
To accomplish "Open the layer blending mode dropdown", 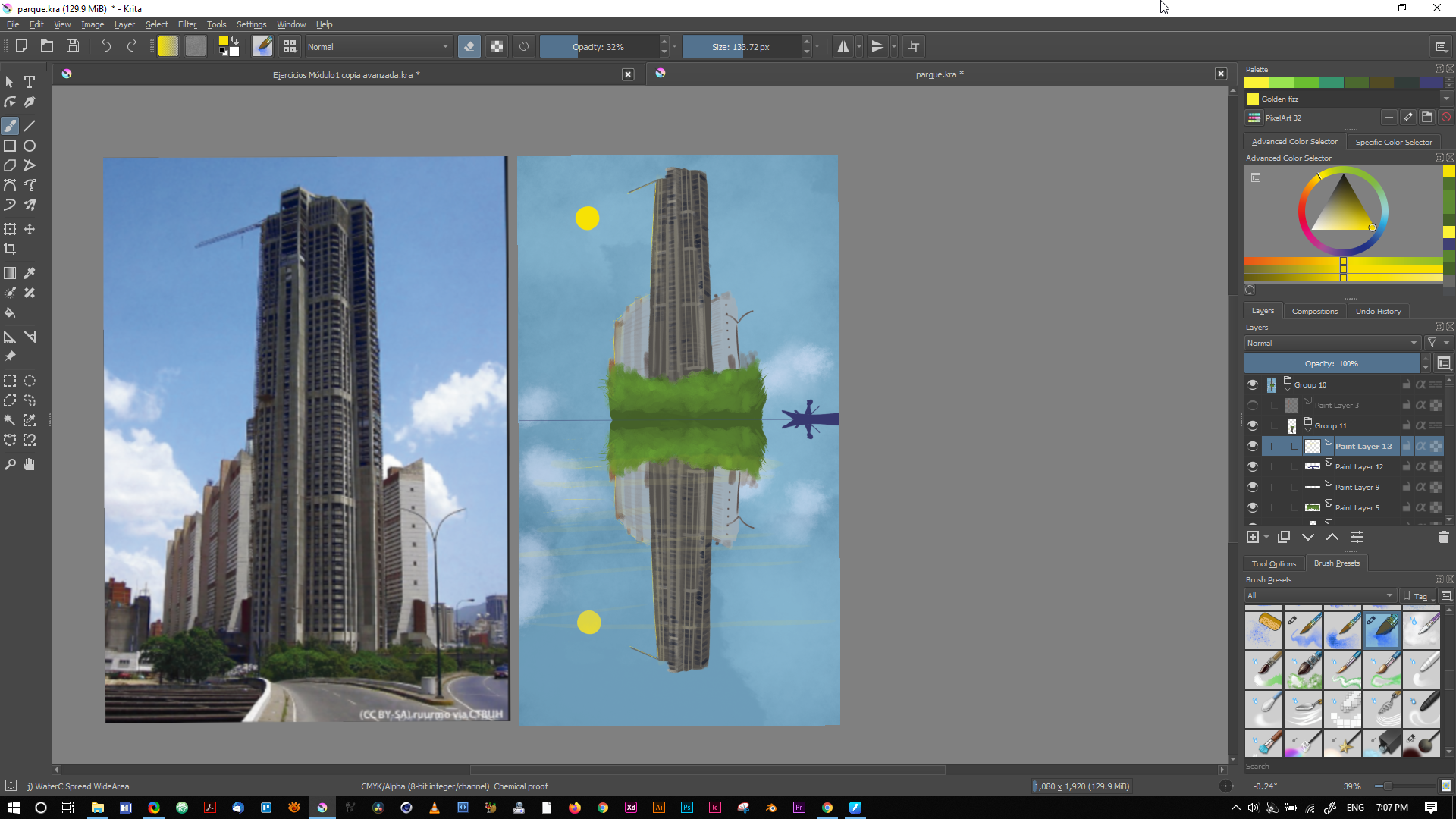I will pyautogui.click(x=1332, y=343).
